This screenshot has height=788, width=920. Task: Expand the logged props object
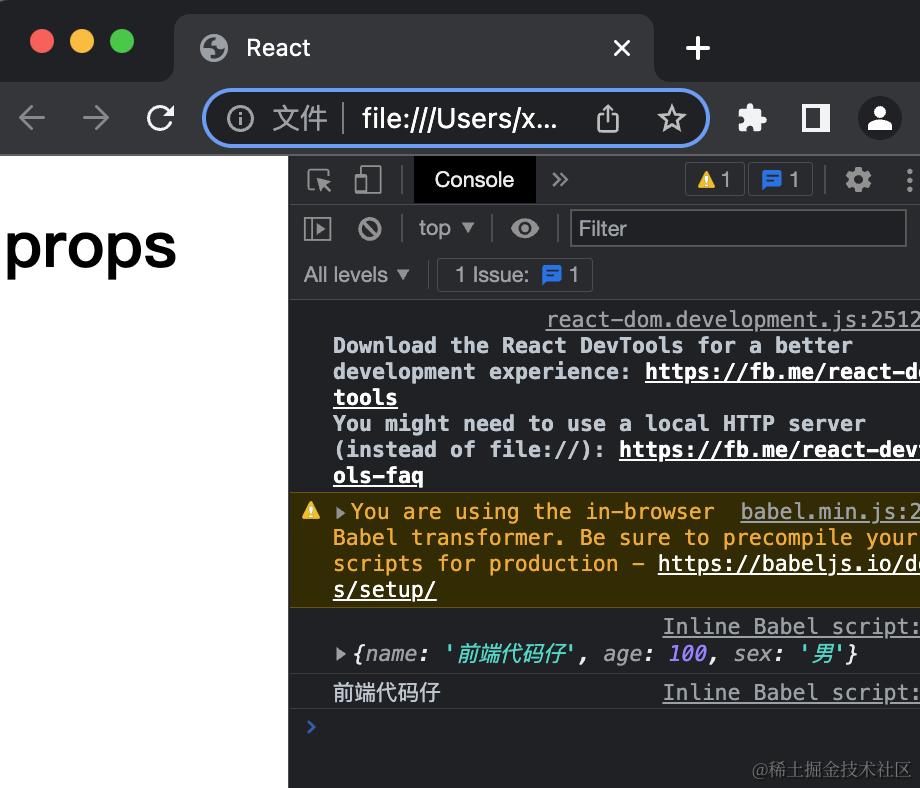tap(340, 654)
